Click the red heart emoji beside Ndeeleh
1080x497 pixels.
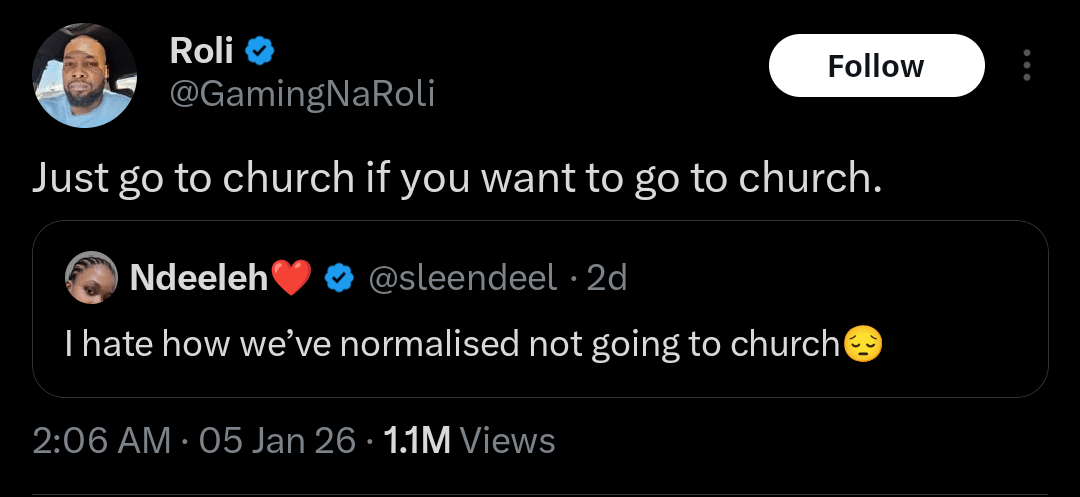292,278
